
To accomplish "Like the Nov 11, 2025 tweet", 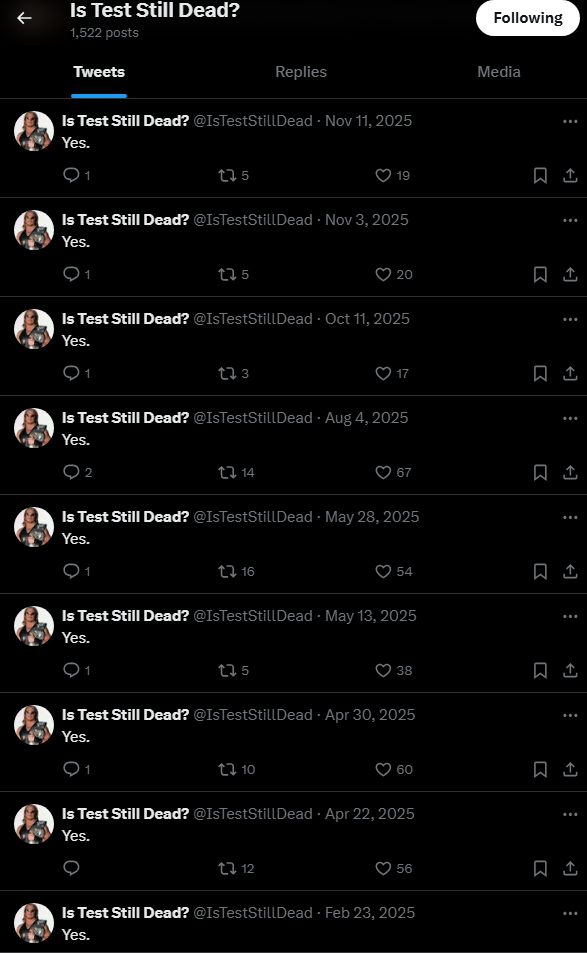I will point(383,176).
